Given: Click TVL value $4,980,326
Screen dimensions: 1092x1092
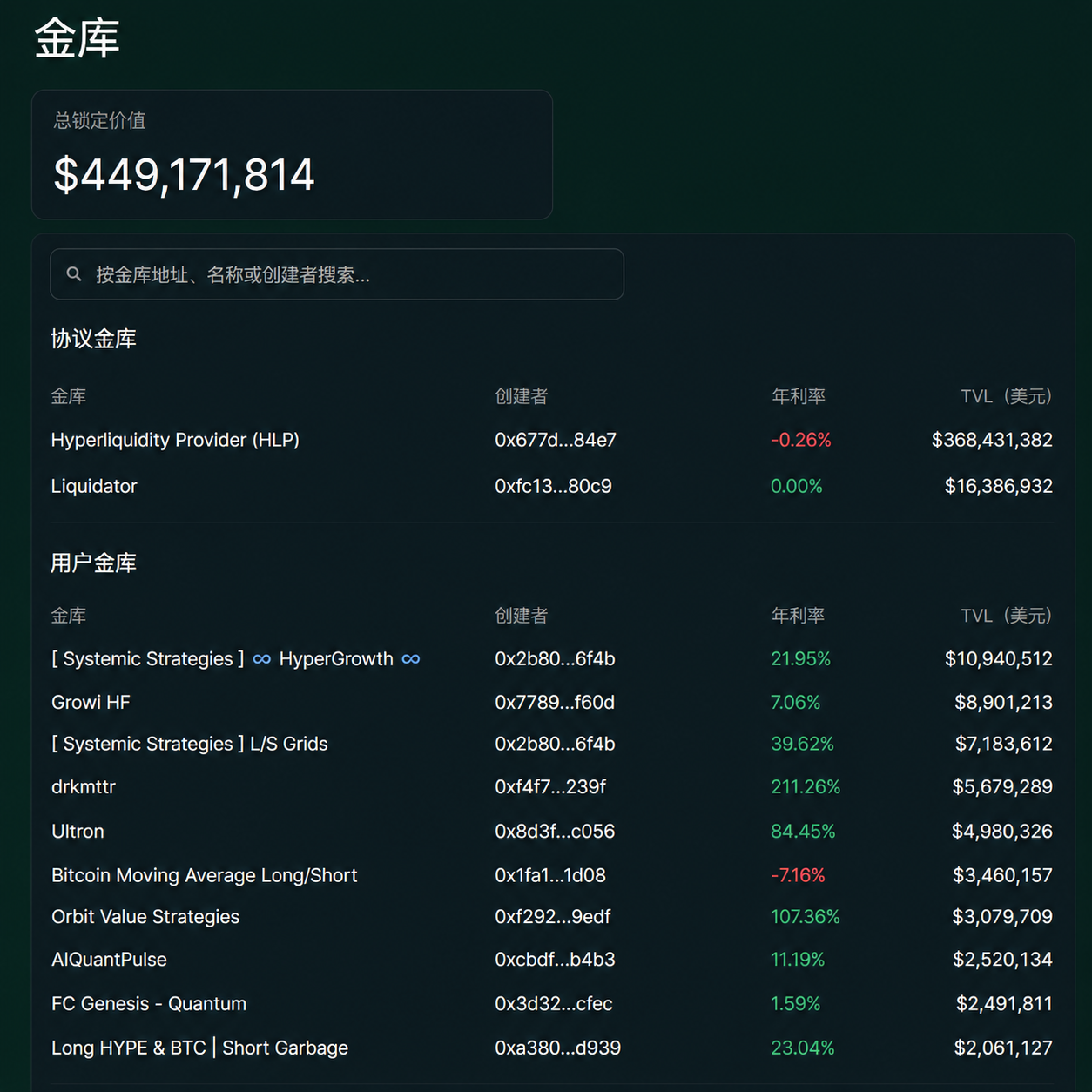Looking at the screenshot, I should (x=1002, y=831).
